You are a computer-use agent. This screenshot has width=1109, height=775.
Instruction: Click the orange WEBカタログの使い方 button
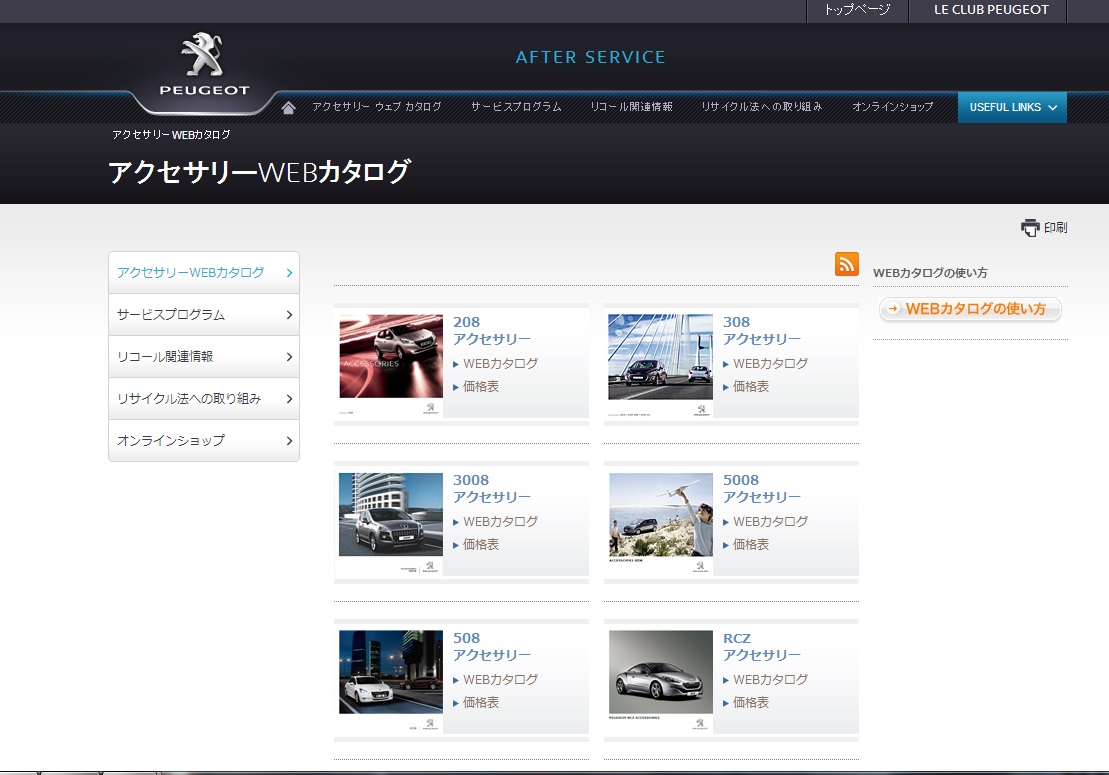tap(970, 309)
